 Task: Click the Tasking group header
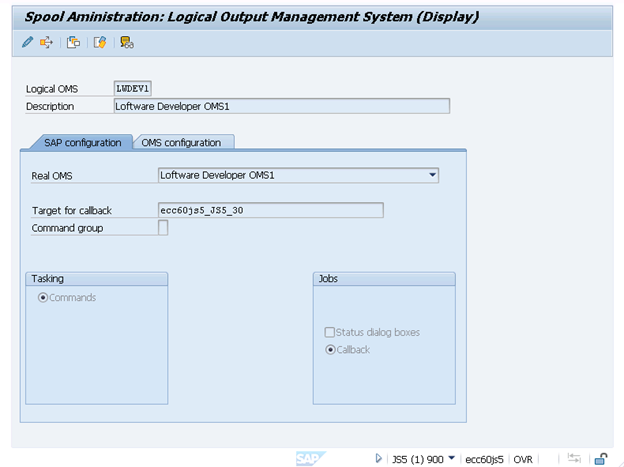click(x=97, y=279)
